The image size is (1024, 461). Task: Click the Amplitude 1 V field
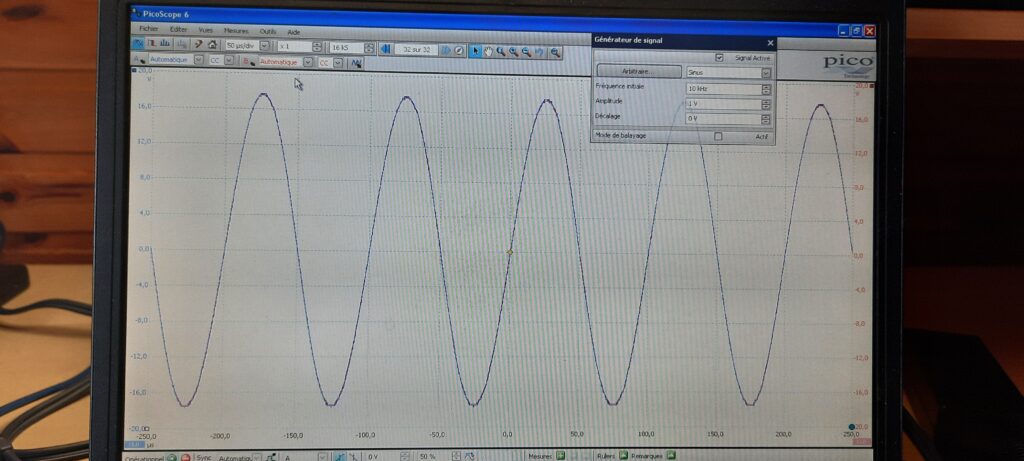tap(723, 104)
